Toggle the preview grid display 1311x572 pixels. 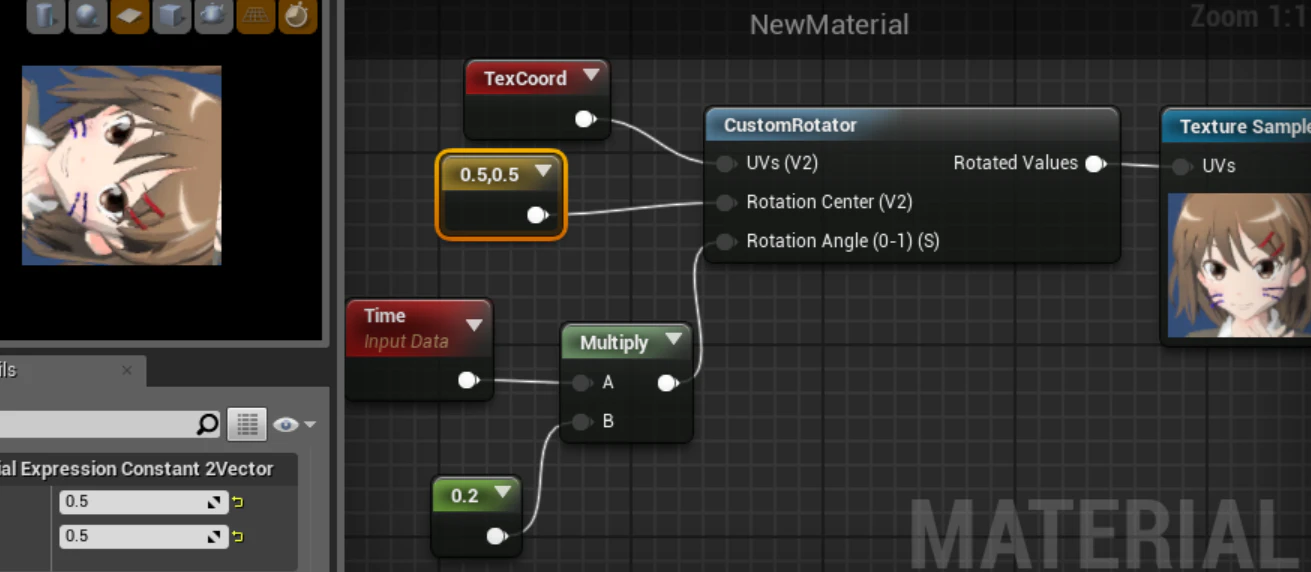pyautogui.click(x=256, y=15)
